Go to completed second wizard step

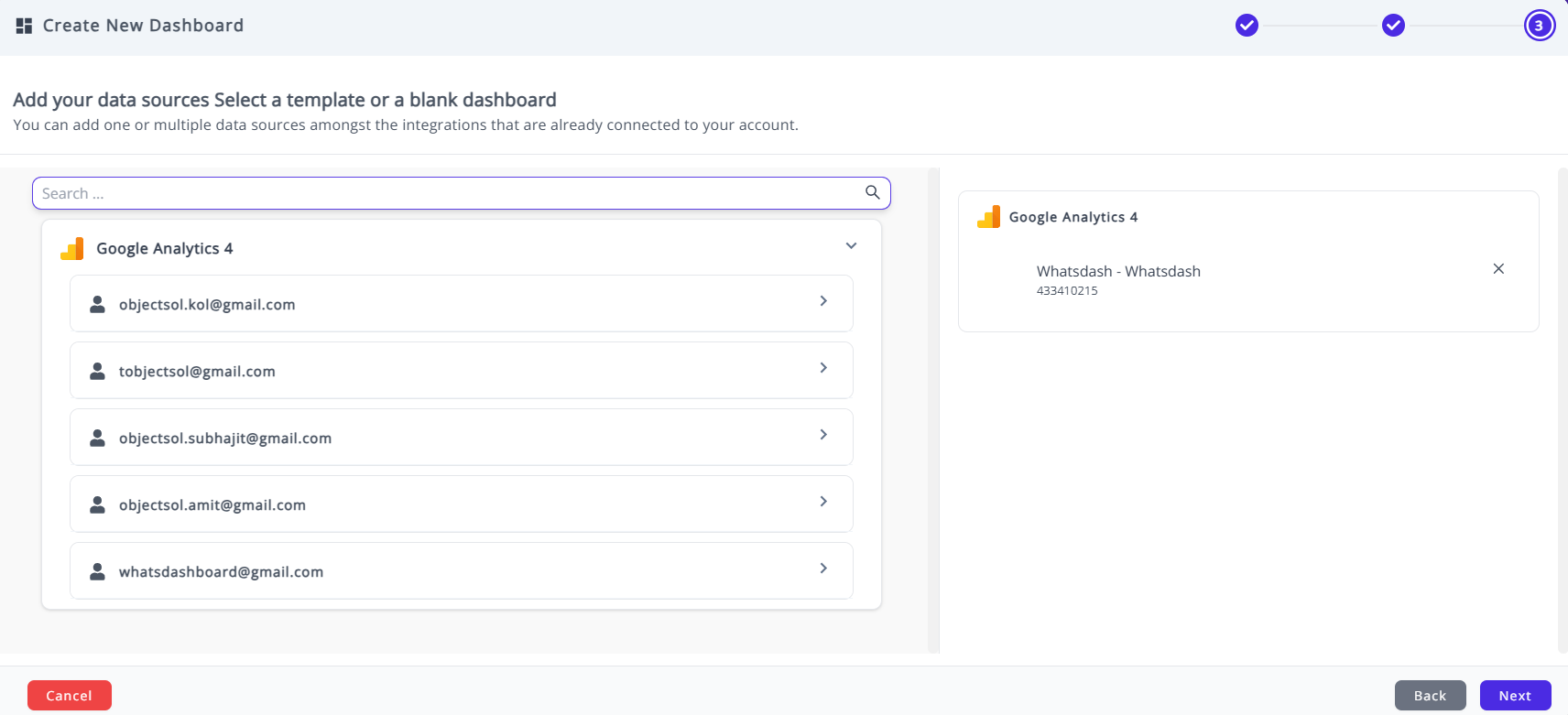(1393, 26)
